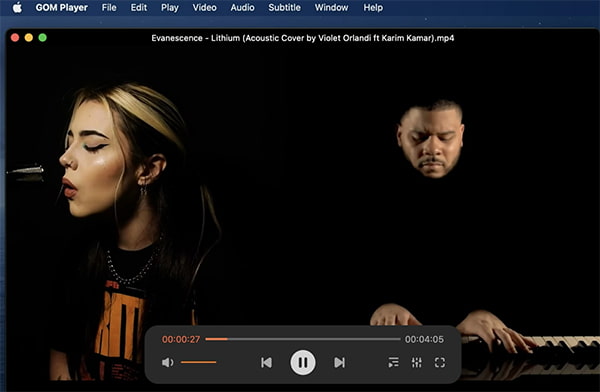This screenshot has width=600, height=392.
Task: Seek on the playback progress bar
Action: [303, 339]
